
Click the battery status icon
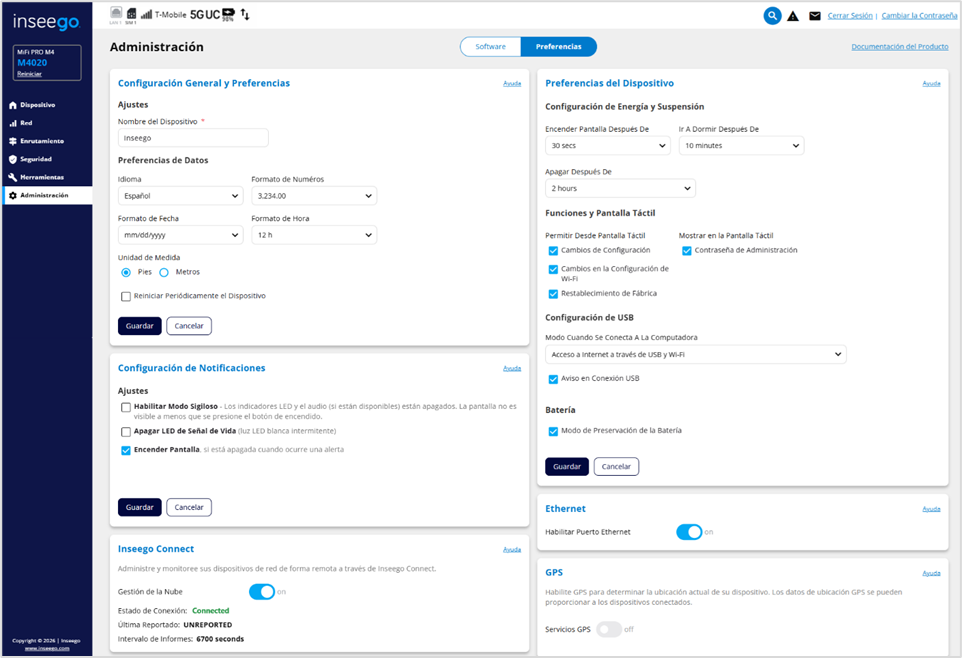(228, 14)
